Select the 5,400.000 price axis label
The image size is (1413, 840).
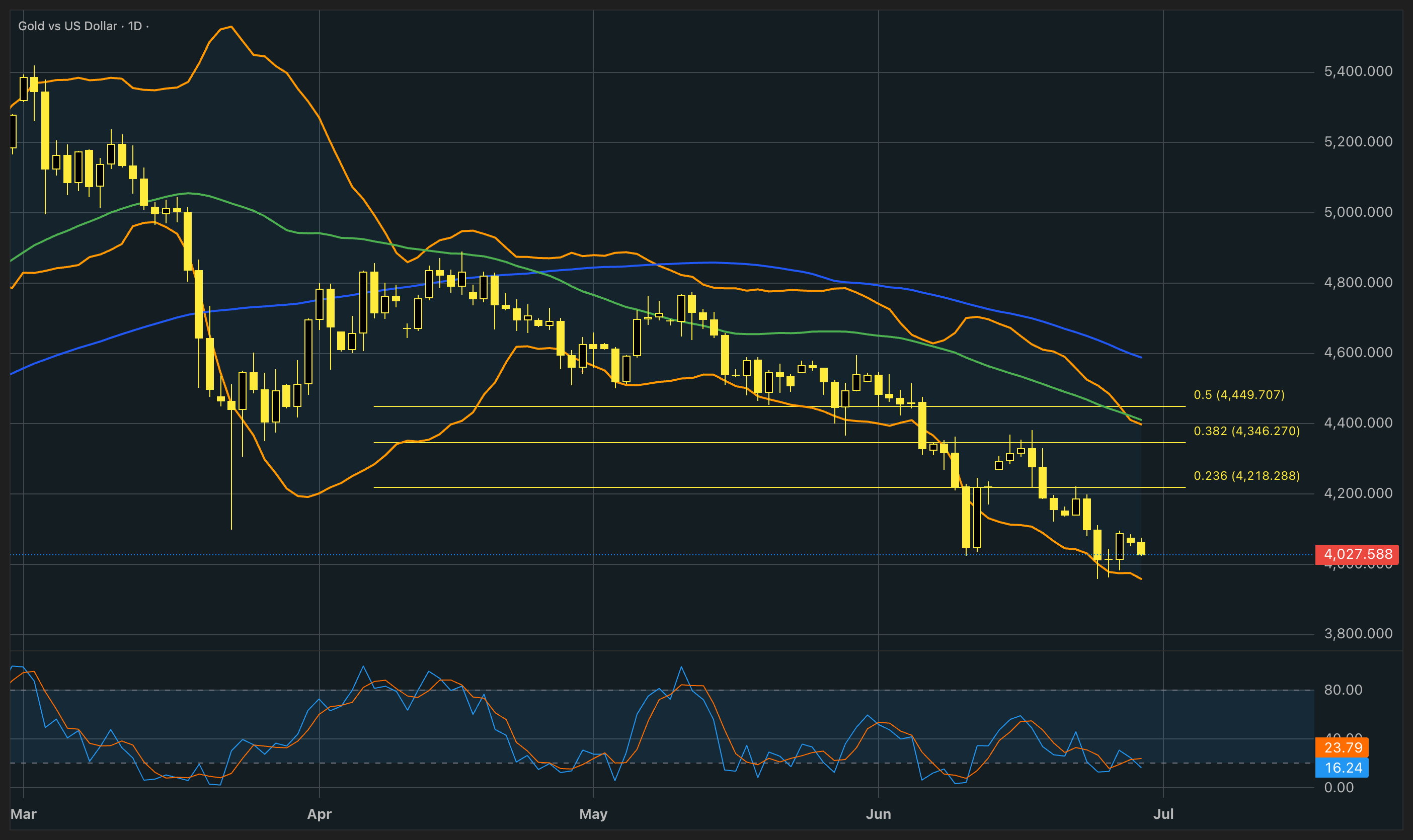[x=1358, y=71]
